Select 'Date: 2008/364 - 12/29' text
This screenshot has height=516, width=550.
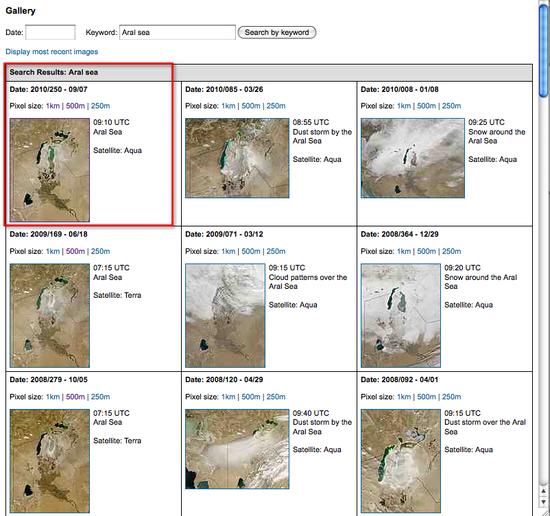tap(400, 234)
